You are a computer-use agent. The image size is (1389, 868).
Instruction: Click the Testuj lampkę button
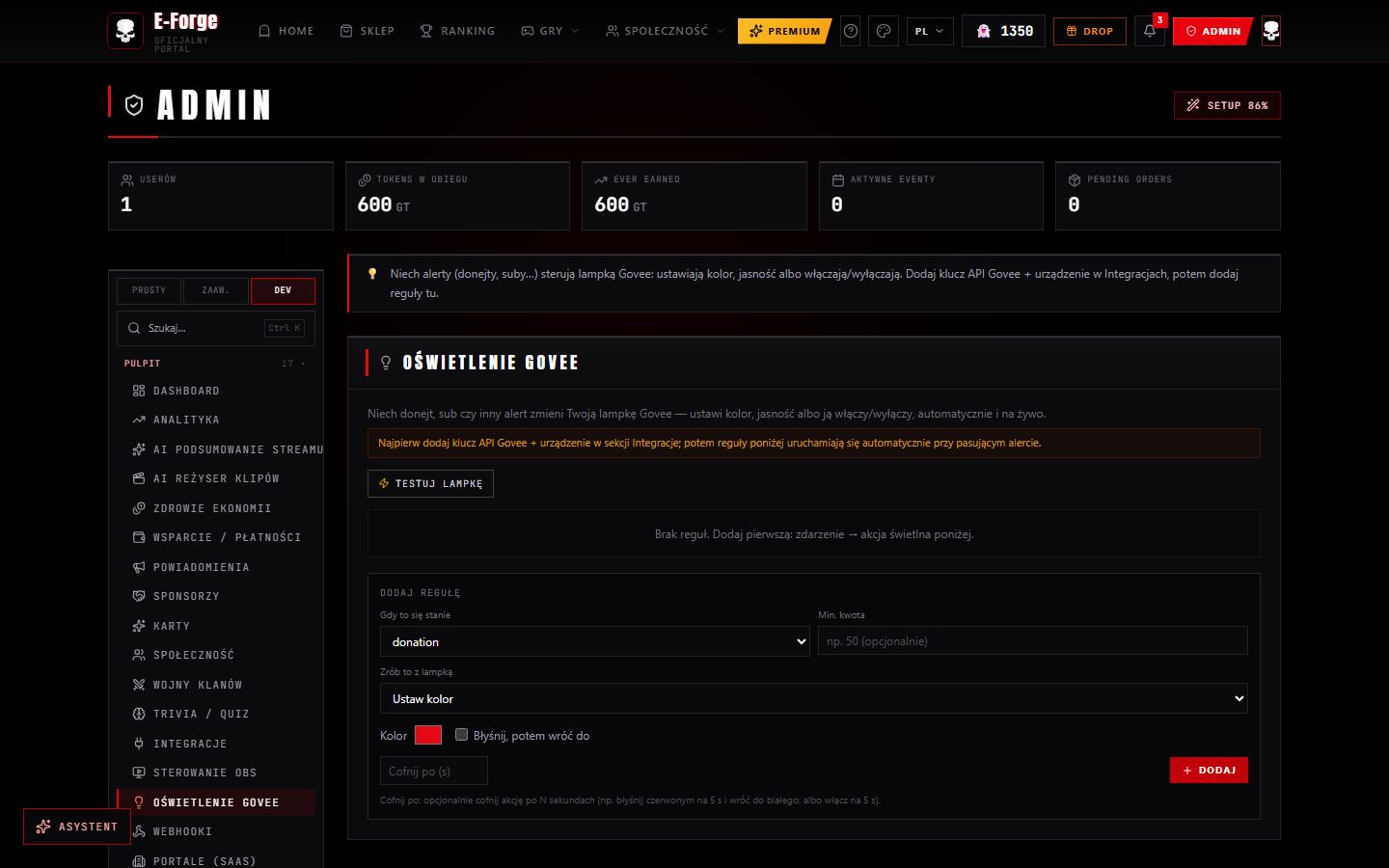430,483
